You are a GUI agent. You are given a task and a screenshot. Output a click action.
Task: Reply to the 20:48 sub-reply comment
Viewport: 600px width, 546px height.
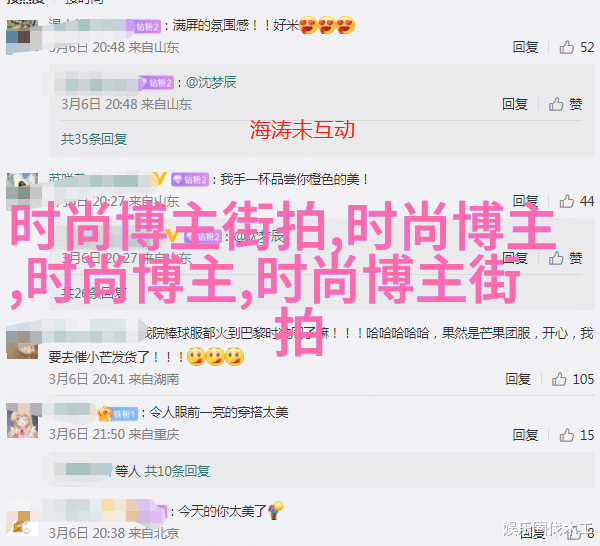pos(515,104)
